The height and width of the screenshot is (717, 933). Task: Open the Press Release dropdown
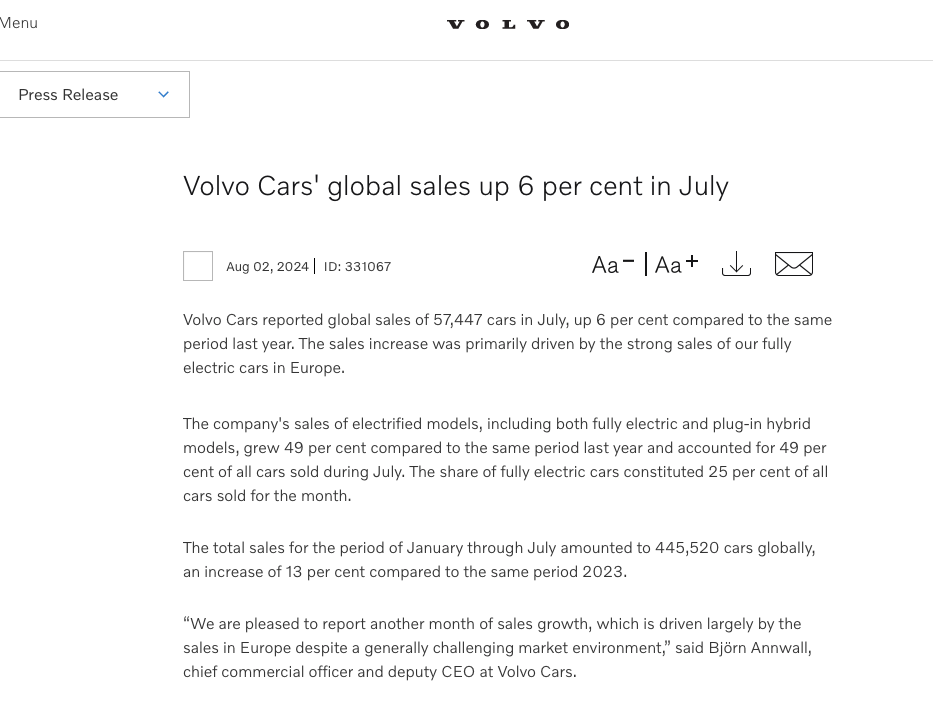[x=94, y=95]
